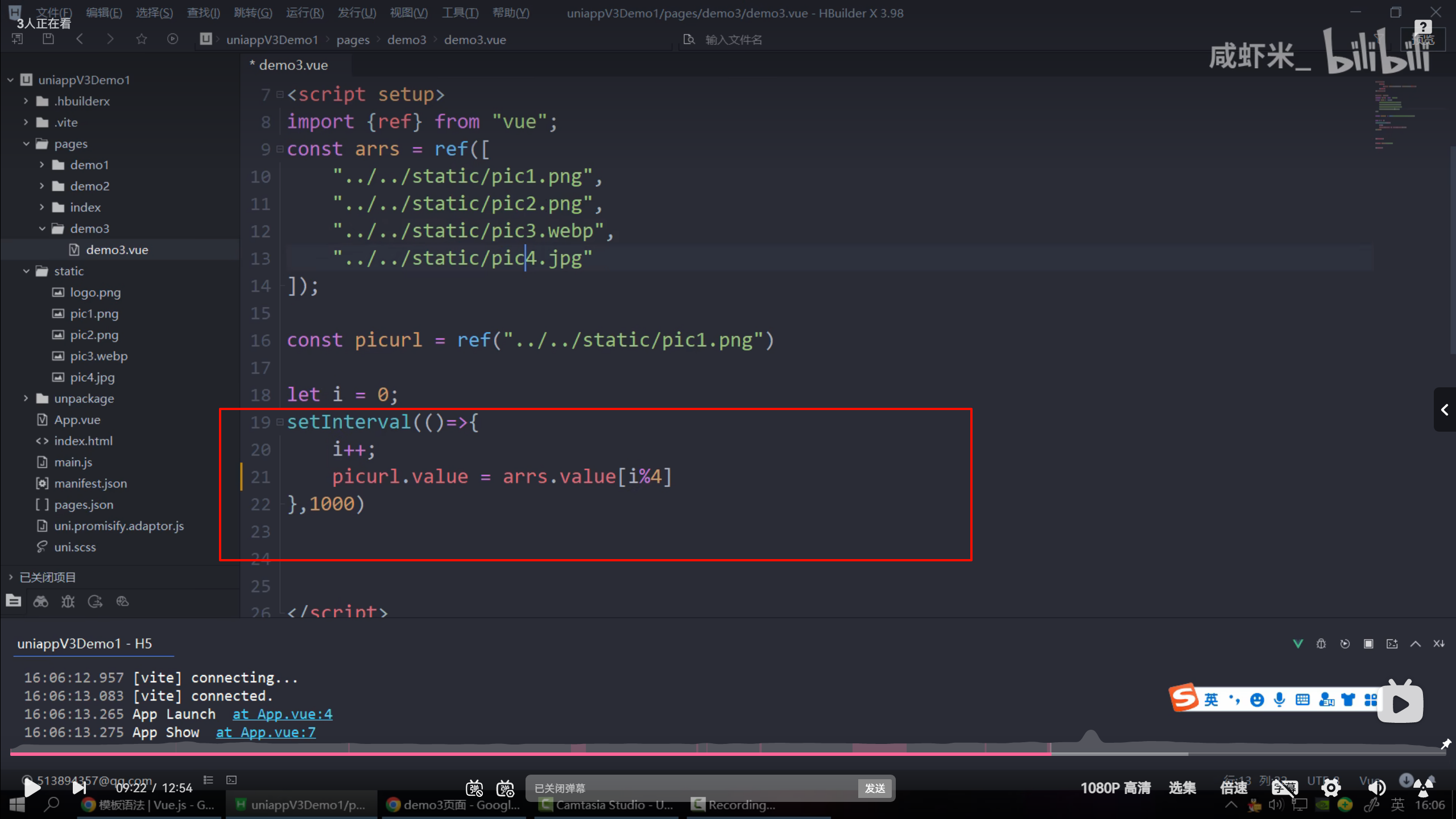
Task: Click the binoculars search icon in sidebar footer
Action: tap(41, 601)
